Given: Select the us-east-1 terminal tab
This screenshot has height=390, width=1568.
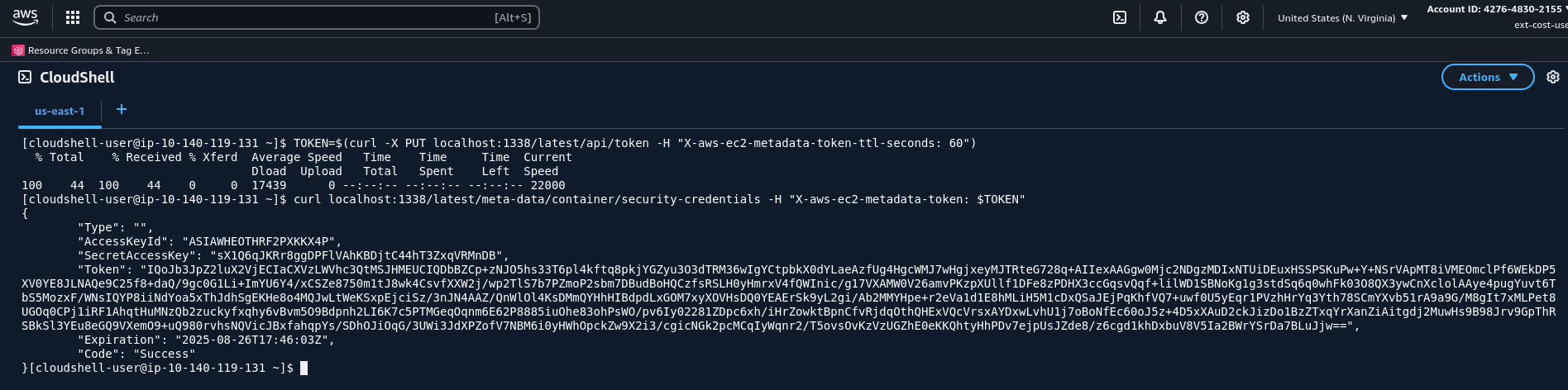Looking at the screenshot, I should 60,112.
